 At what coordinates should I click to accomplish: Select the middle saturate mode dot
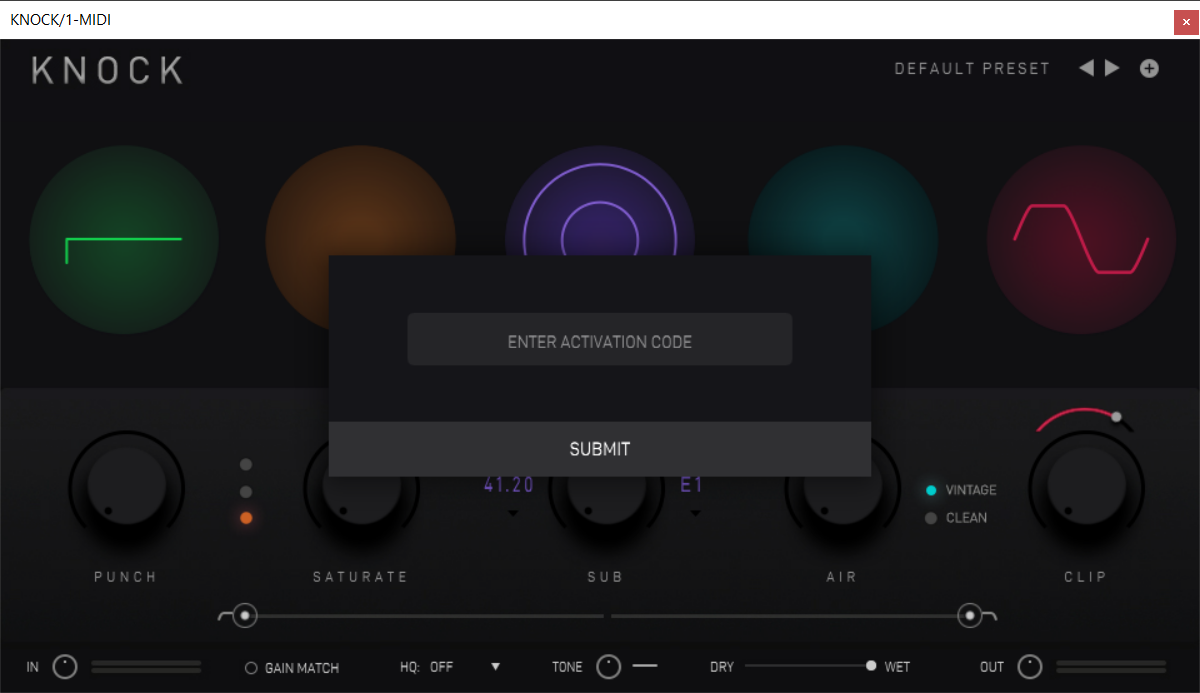pos(246,492)
